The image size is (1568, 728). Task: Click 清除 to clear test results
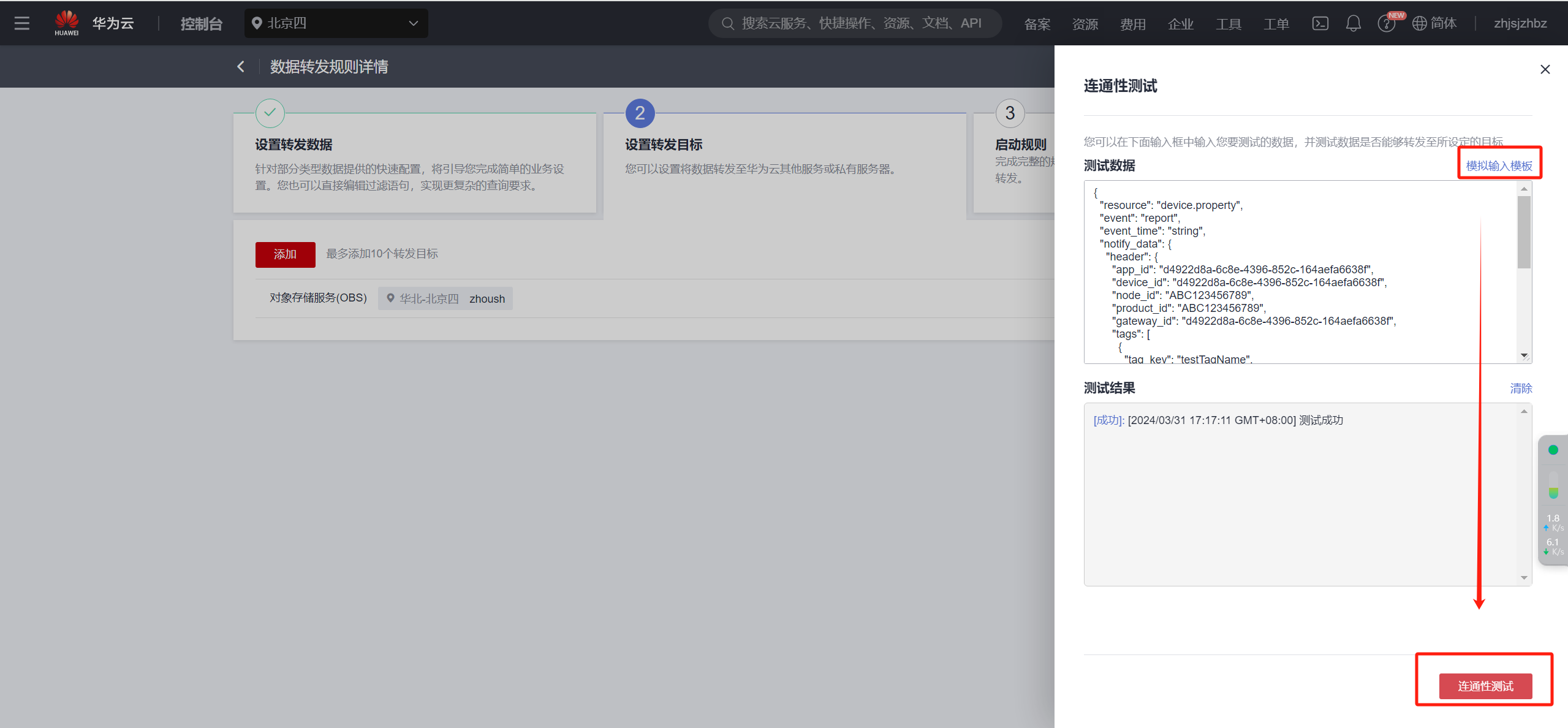1520,388
